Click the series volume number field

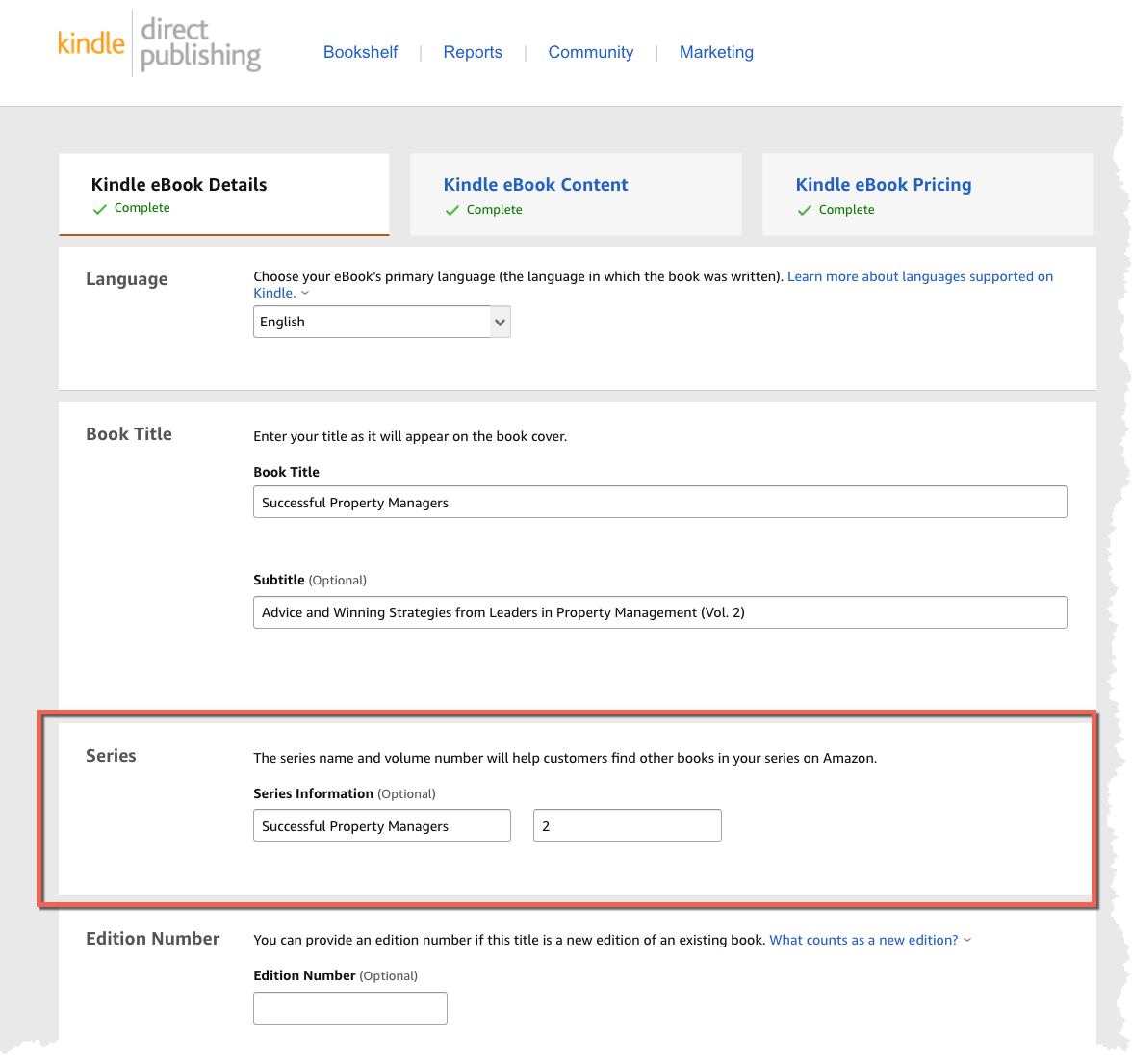click(x=628, y=825)
